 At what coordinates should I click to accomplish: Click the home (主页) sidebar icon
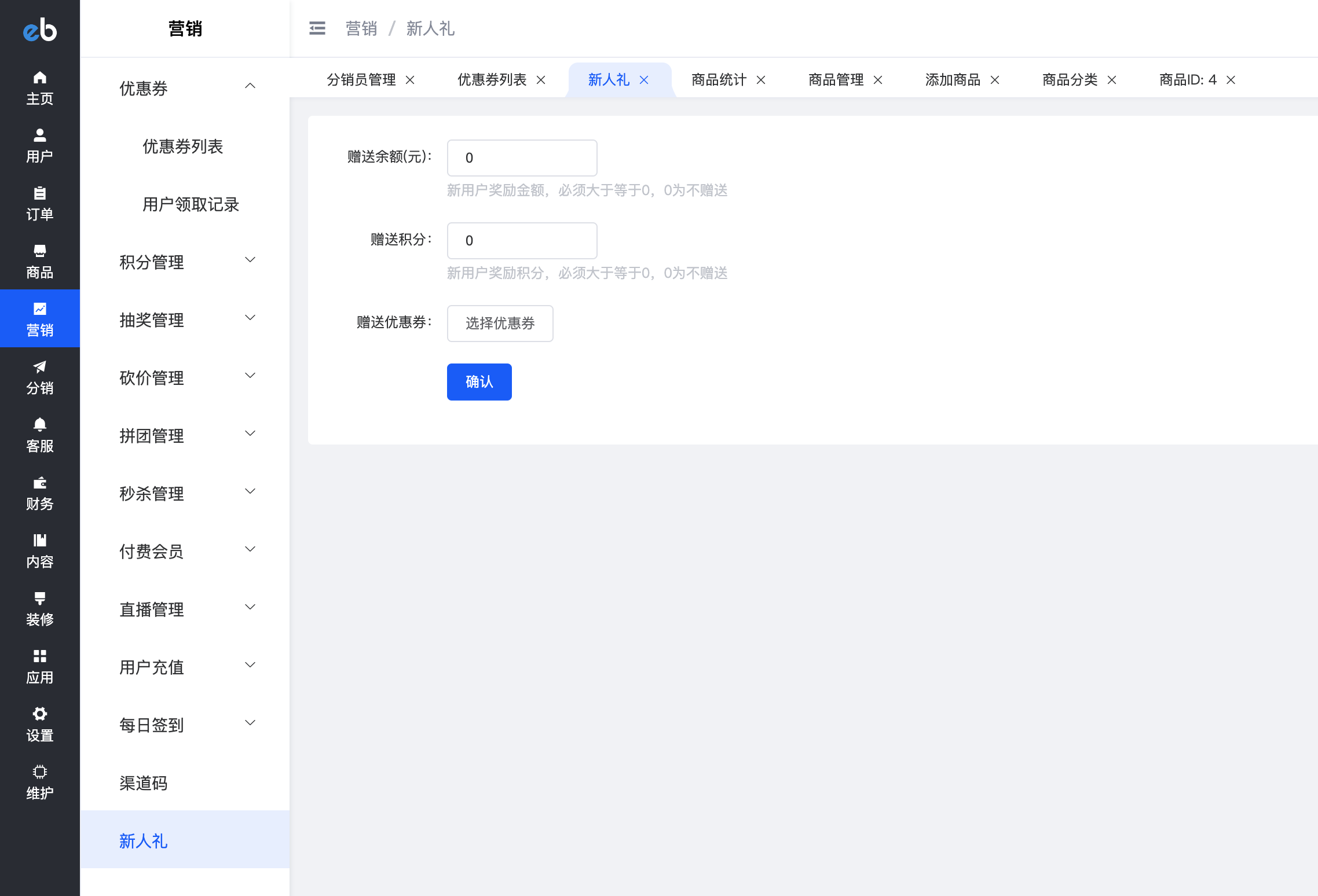[39, 78]
